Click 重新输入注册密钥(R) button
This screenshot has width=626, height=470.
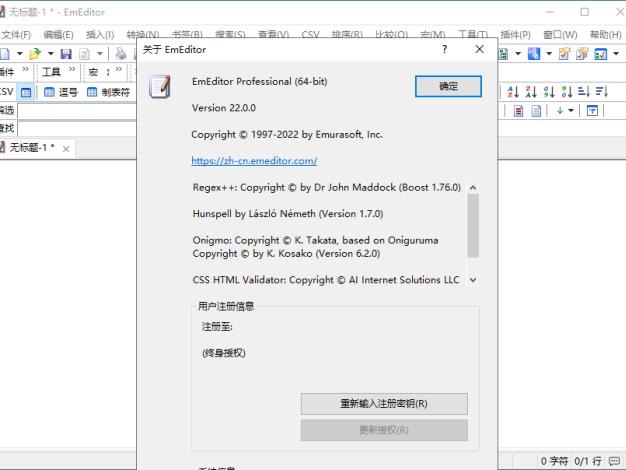tap(384, 404)
